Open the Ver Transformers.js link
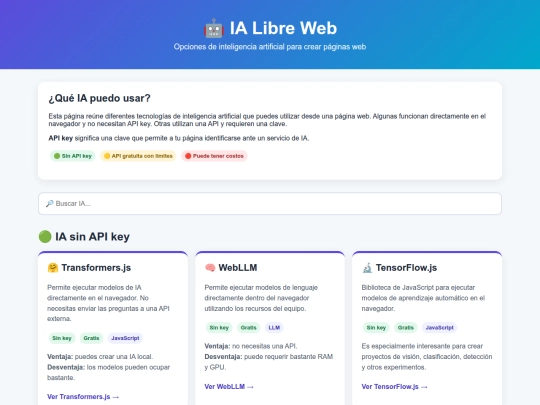The width and height of the screenshot is (540, 405). coord(83,397)
